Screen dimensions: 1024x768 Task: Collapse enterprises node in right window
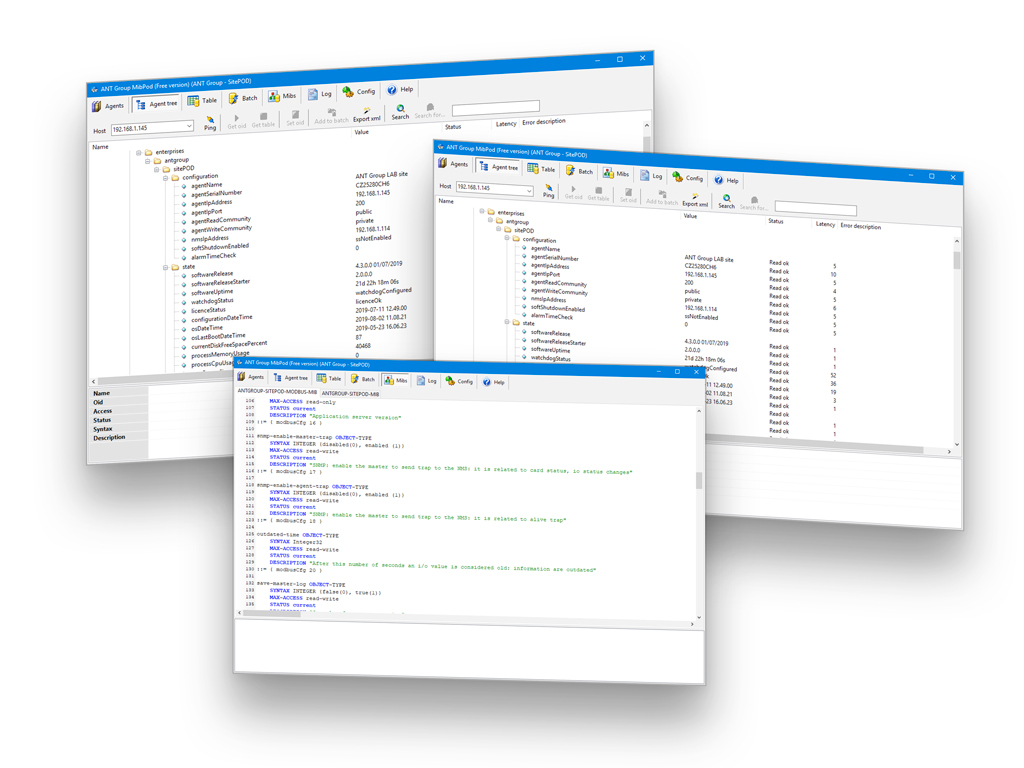point(482,211)
